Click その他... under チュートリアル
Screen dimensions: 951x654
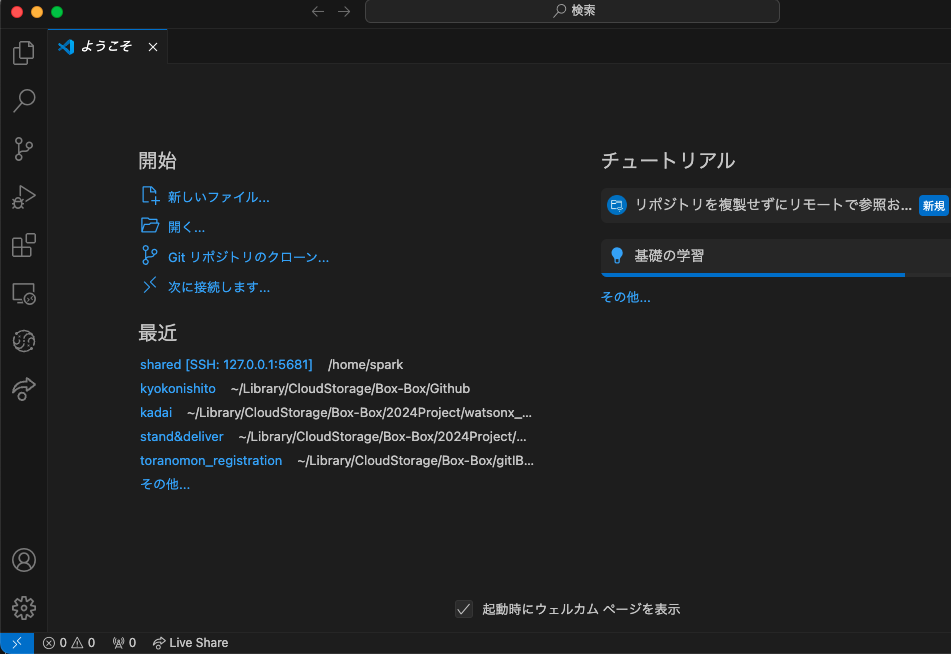pos(625,297)
